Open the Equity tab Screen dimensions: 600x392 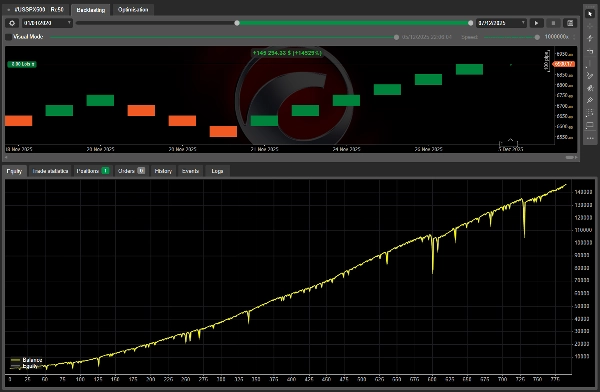click(14, 171)
